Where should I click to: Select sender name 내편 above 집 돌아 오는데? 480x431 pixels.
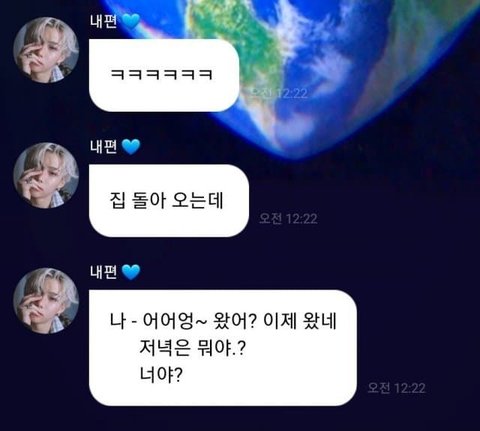point(103,147)
